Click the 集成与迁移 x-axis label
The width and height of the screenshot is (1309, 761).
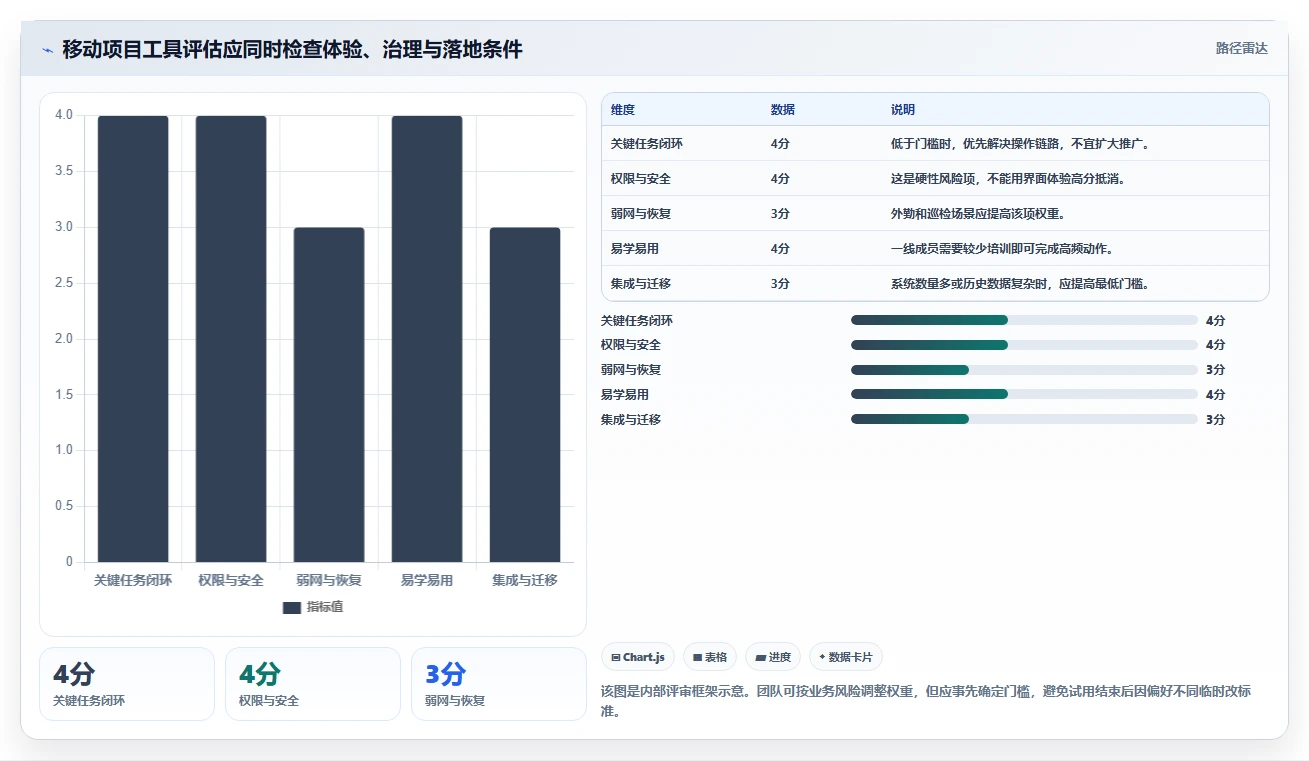point(525,580)
